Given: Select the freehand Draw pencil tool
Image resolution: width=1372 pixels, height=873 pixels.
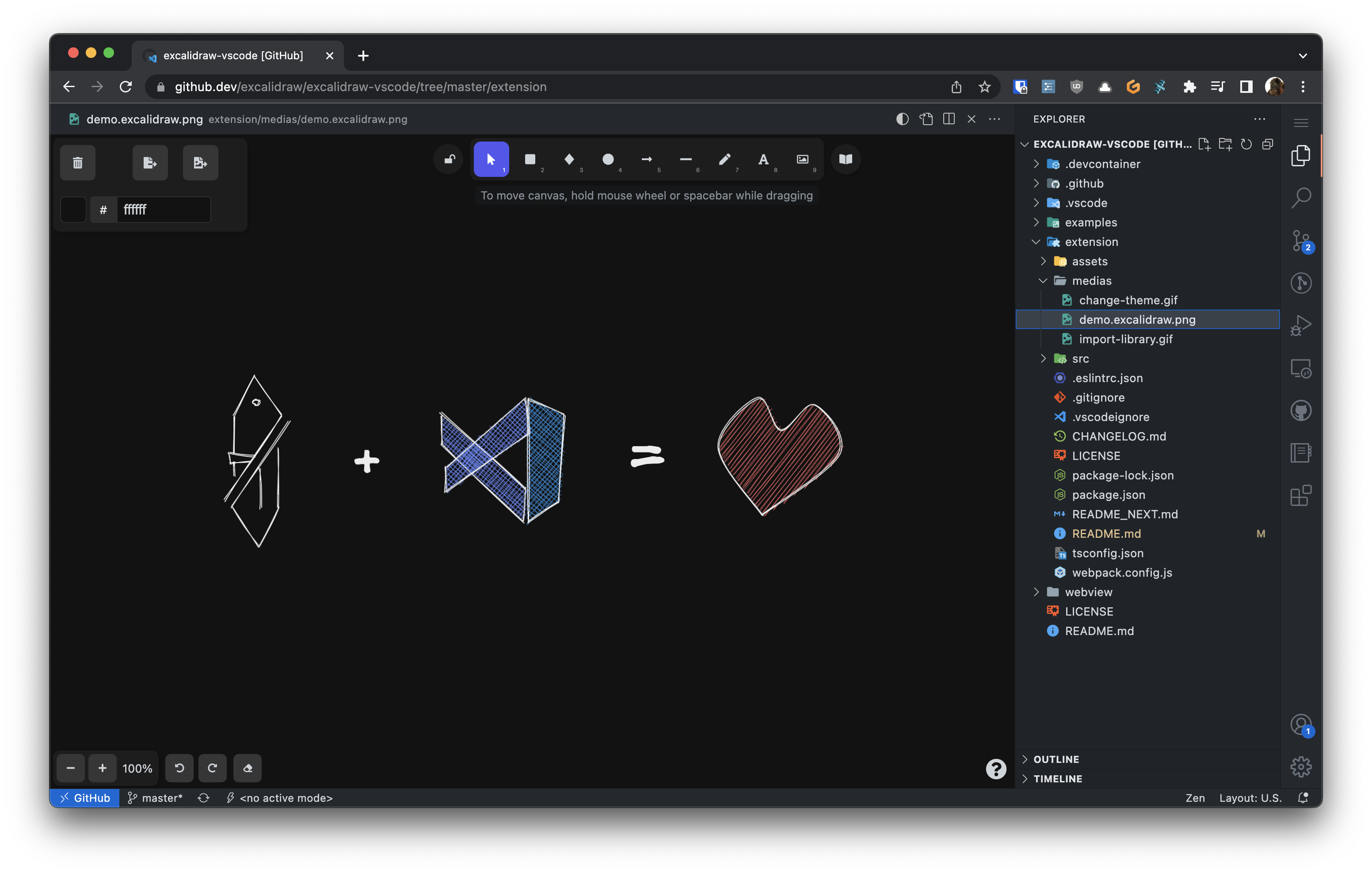Looking at the screenshot, I should pyautogui.click(x=724, y=160).
